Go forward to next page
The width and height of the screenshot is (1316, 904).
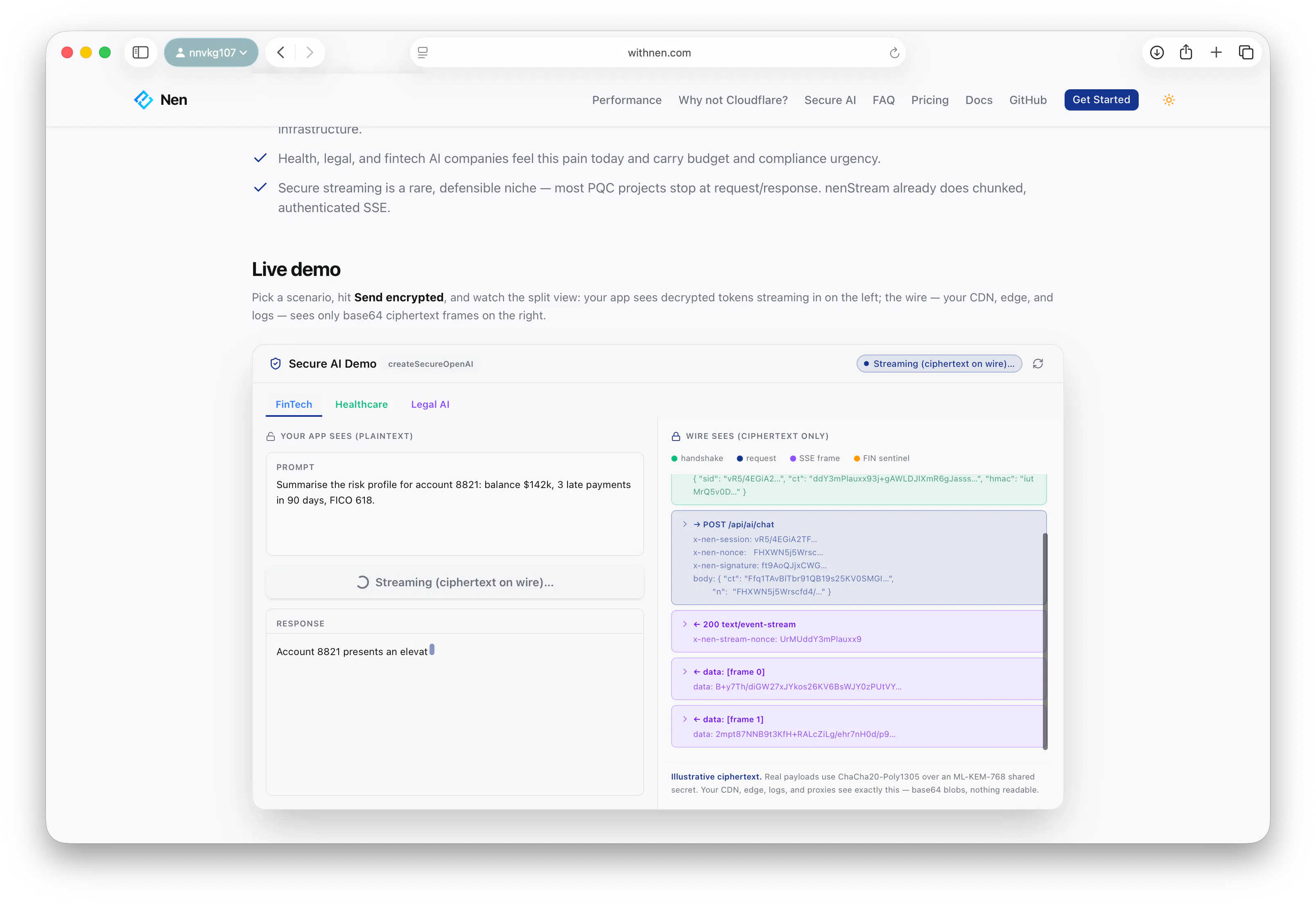tap(309, 53)
